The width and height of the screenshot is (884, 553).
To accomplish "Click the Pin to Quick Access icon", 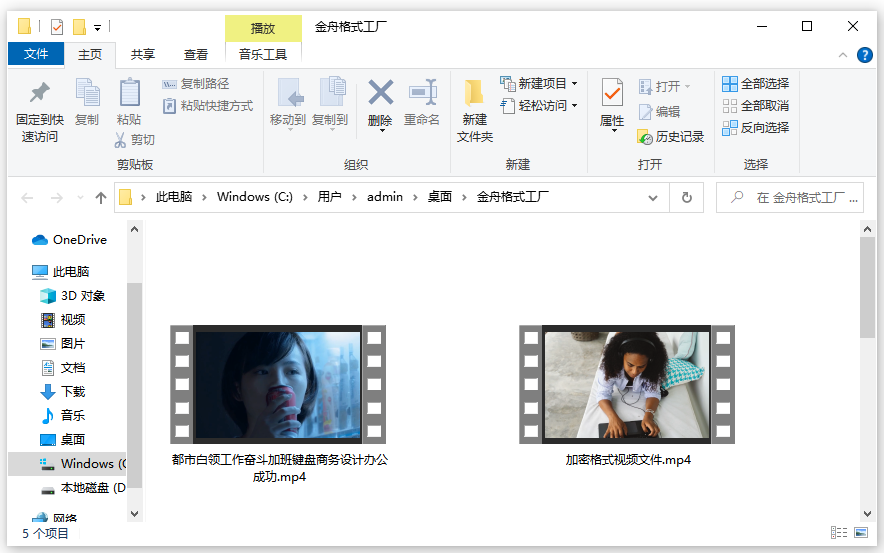I will (x=39, y=93).
